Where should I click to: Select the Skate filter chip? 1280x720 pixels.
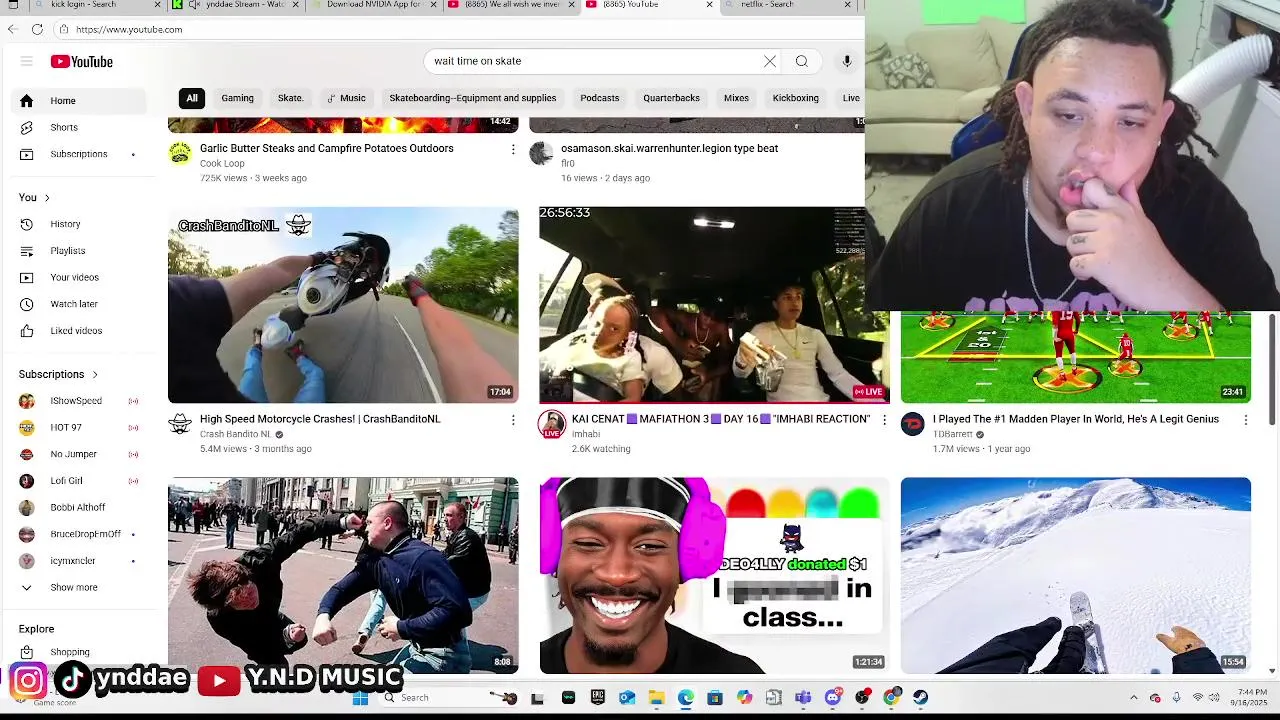pyautogui.click(x=291, y=98)
